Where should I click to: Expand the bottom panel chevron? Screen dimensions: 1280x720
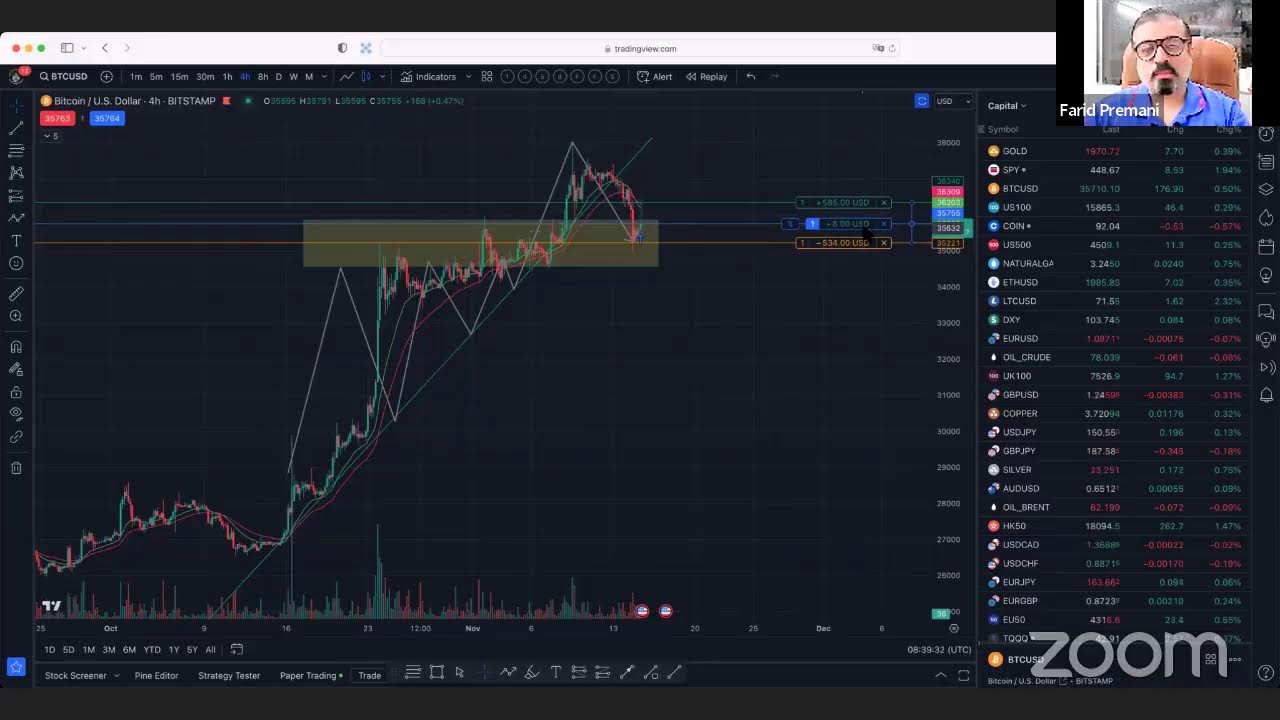pyautogui.click(x=940, y=676)
